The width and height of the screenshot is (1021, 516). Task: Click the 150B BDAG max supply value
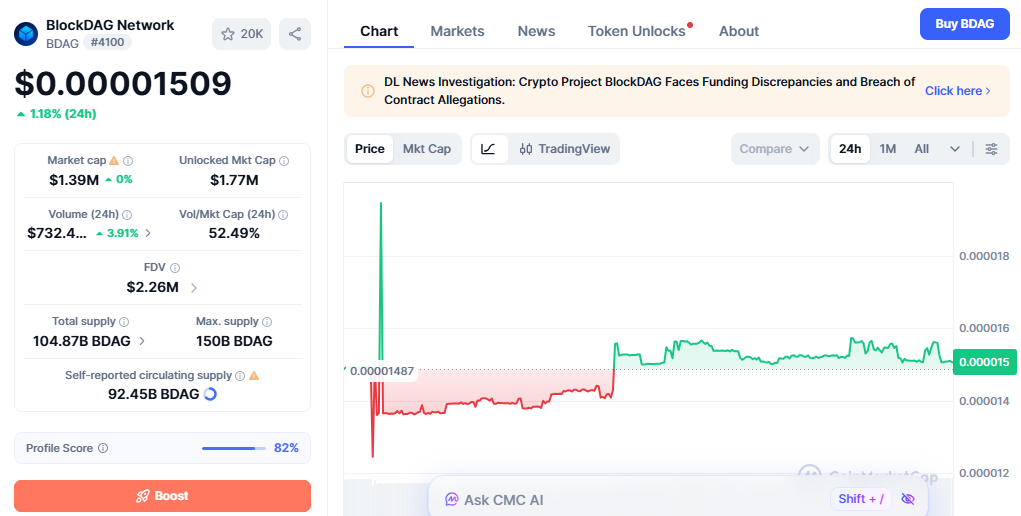[234, 341]
